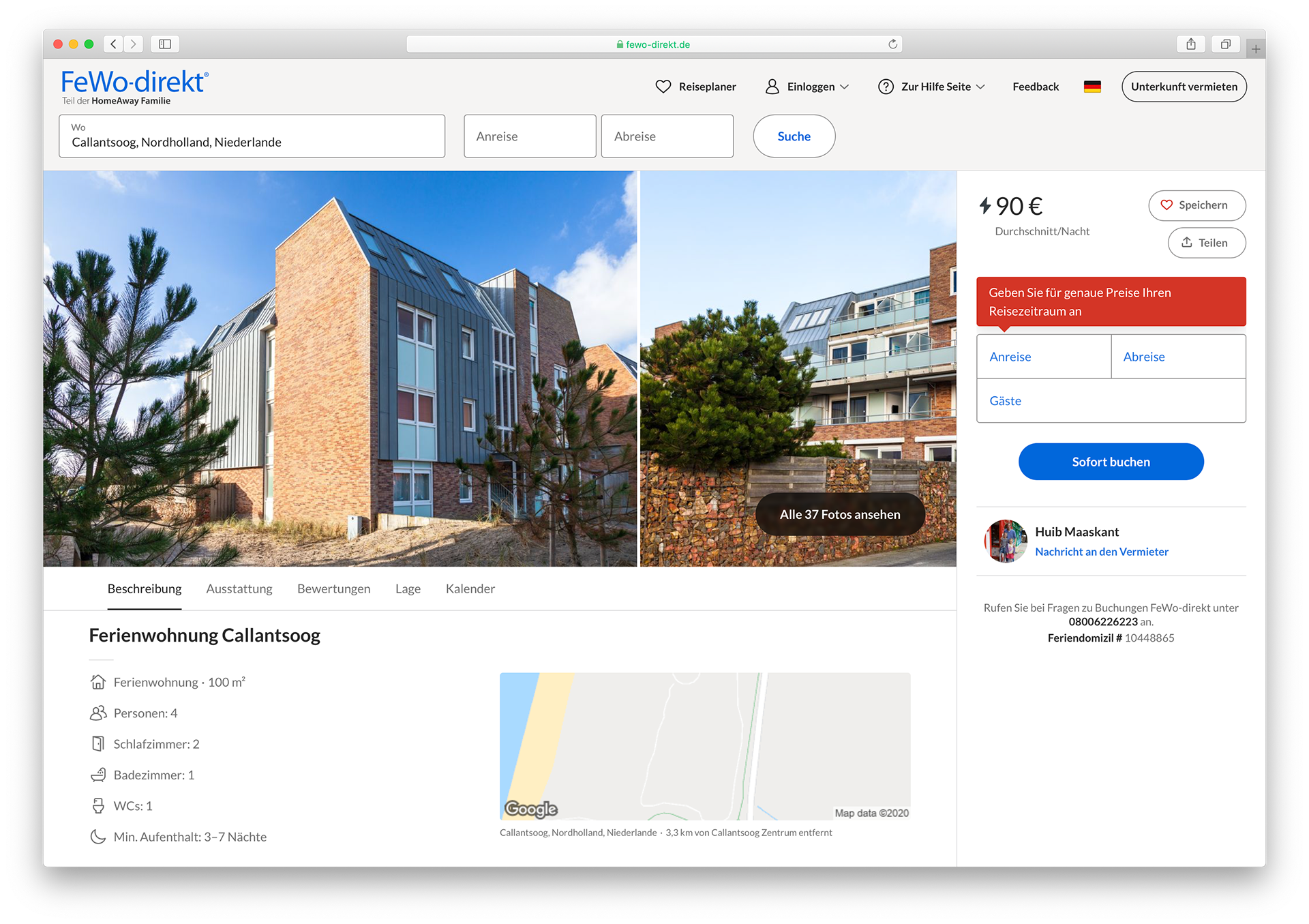Click the Teilen share button
1309x924 pixels.
coord(1206,243)
